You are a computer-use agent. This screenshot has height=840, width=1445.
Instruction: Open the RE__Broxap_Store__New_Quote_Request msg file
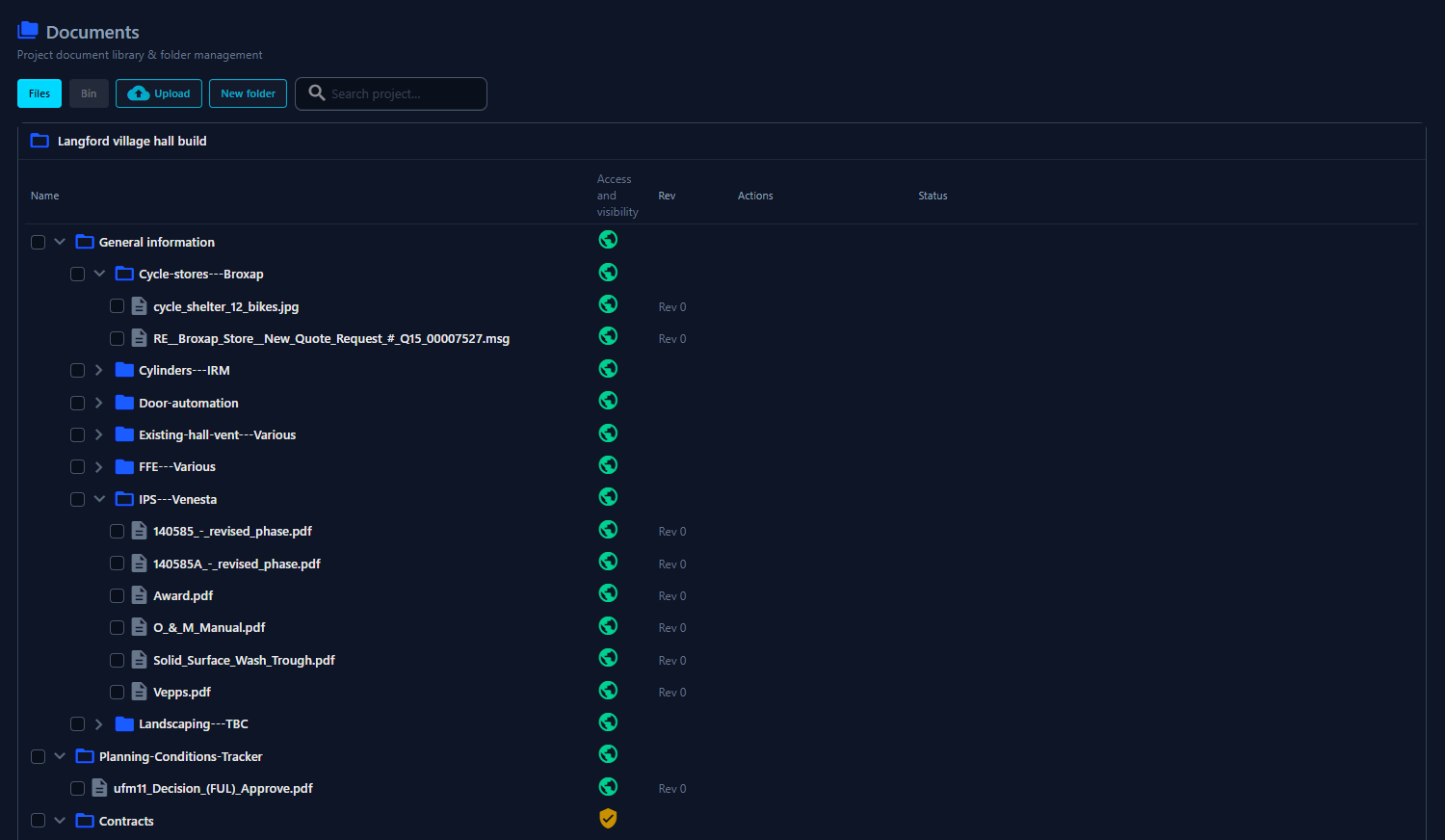click(331, 338)
